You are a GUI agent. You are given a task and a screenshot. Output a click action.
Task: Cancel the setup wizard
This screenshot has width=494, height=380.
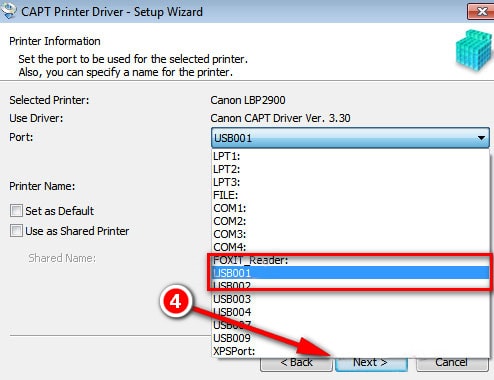452,363
